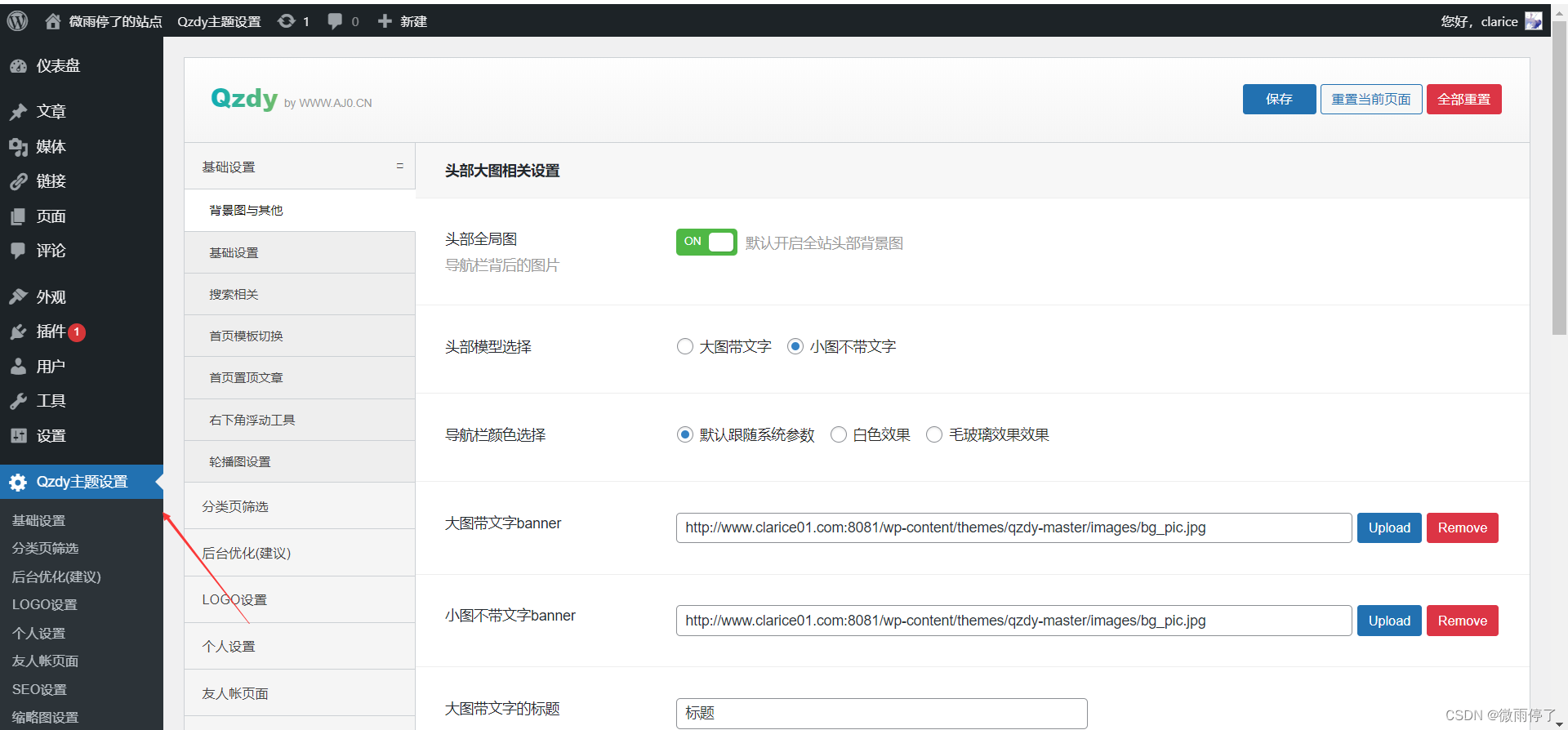Open 个人设置 in the admin submenu

point(38,633)
